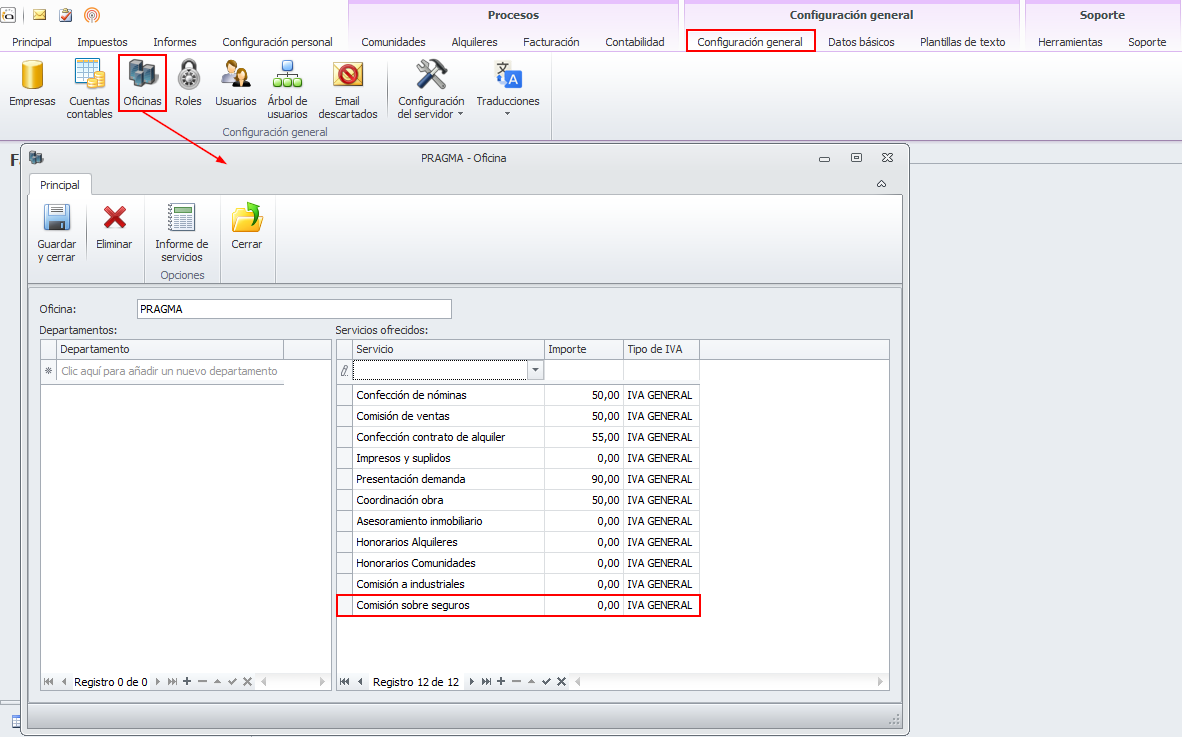
Task: Click the notepad checklist icon in the quick bar
Action: point(66,15)
